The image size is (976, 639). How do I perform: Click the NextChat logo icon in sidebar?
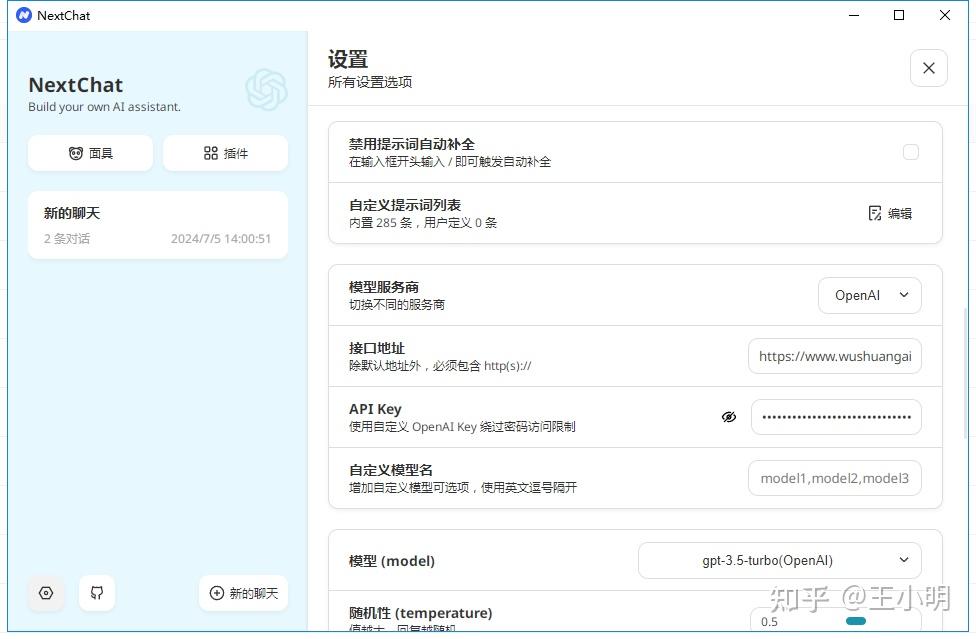[266, 90]
